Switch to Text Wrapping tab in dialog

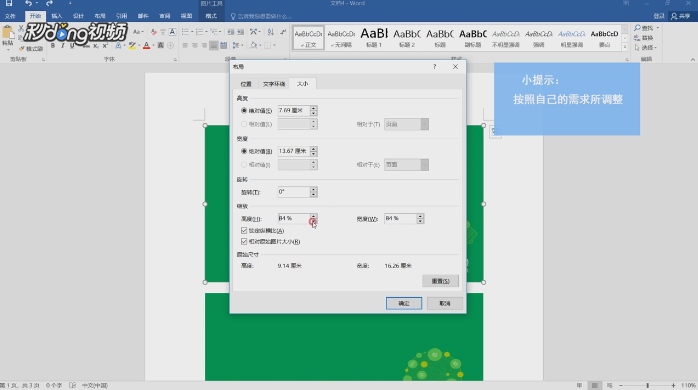273,84
